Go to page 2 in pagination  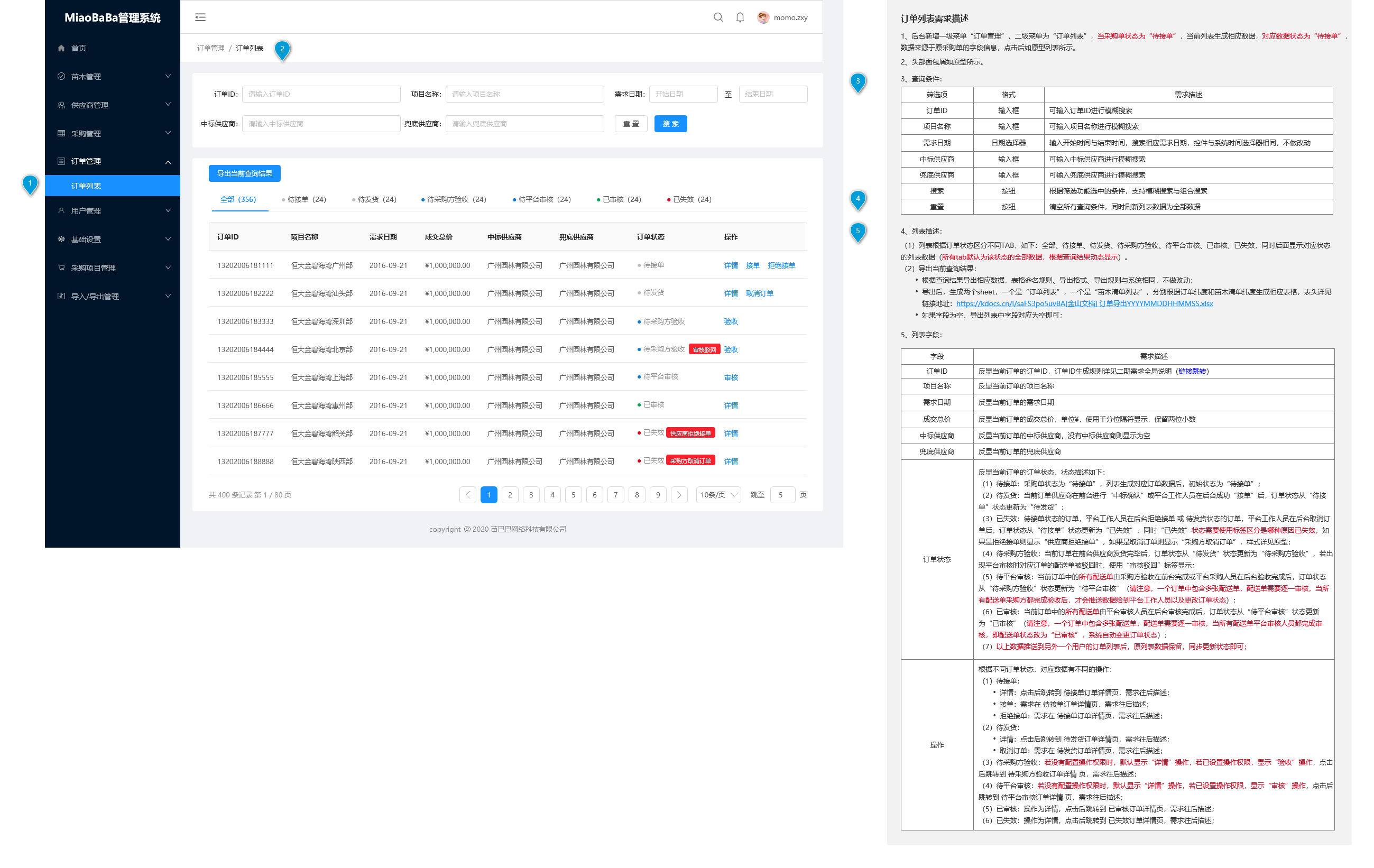coord(510,495)
